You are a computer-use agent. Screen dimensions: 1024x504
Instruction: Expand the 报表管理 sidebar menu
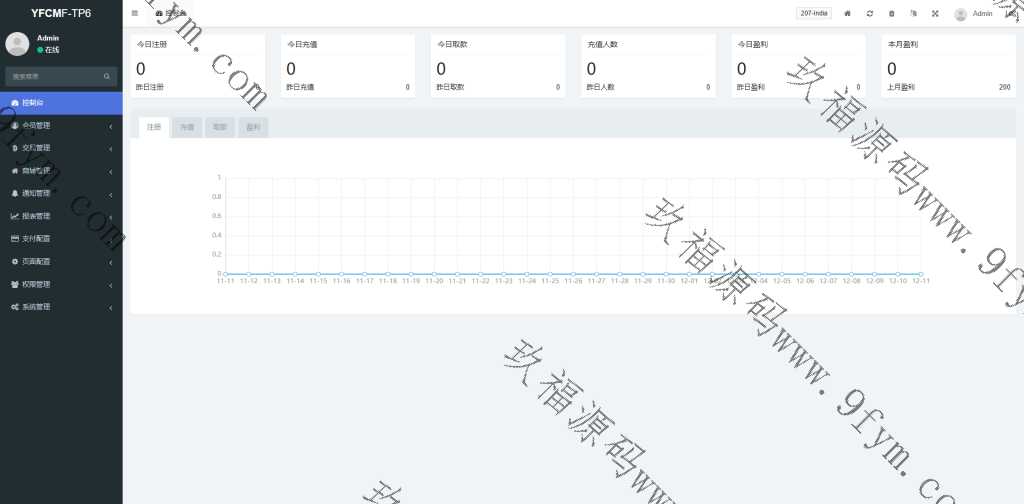[x=60, y=216]
